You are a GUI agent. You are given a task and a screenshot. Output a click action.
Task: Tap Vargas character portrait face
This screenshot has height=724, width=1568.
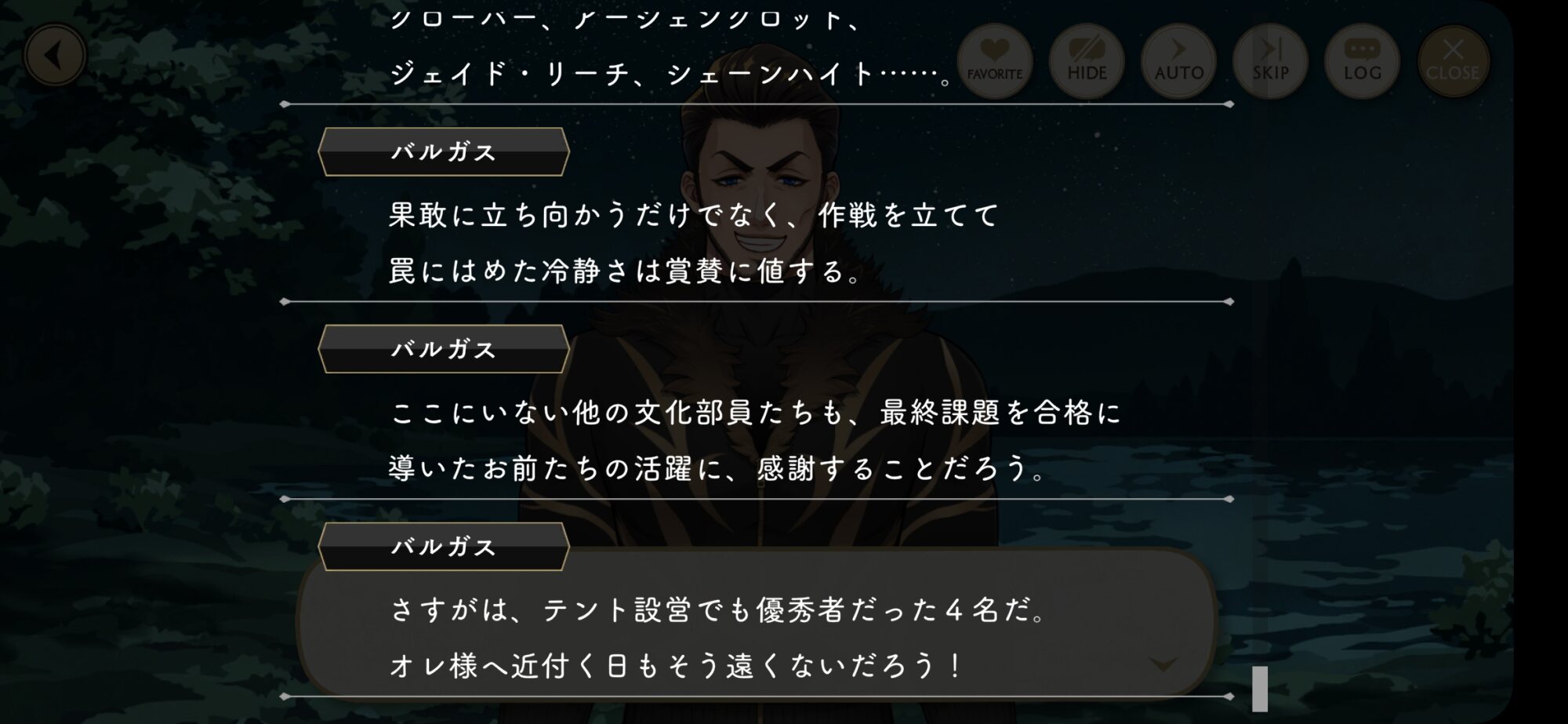[760, 188]
